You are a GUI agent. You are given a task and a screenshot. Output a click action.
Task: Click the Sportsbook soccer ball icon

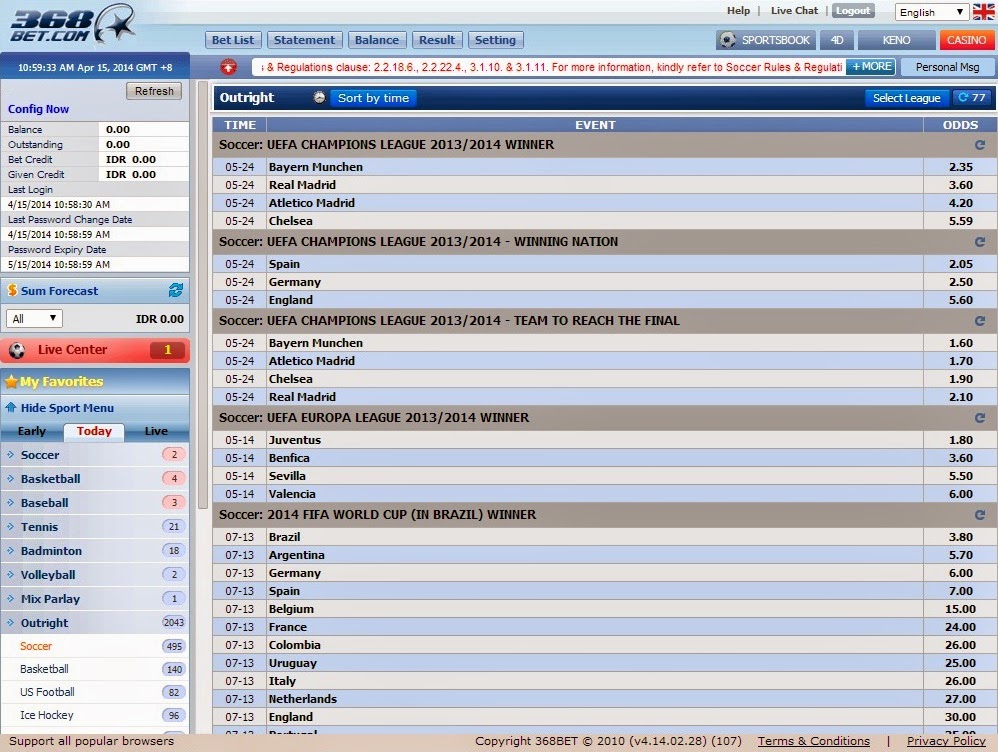(727, 40)
